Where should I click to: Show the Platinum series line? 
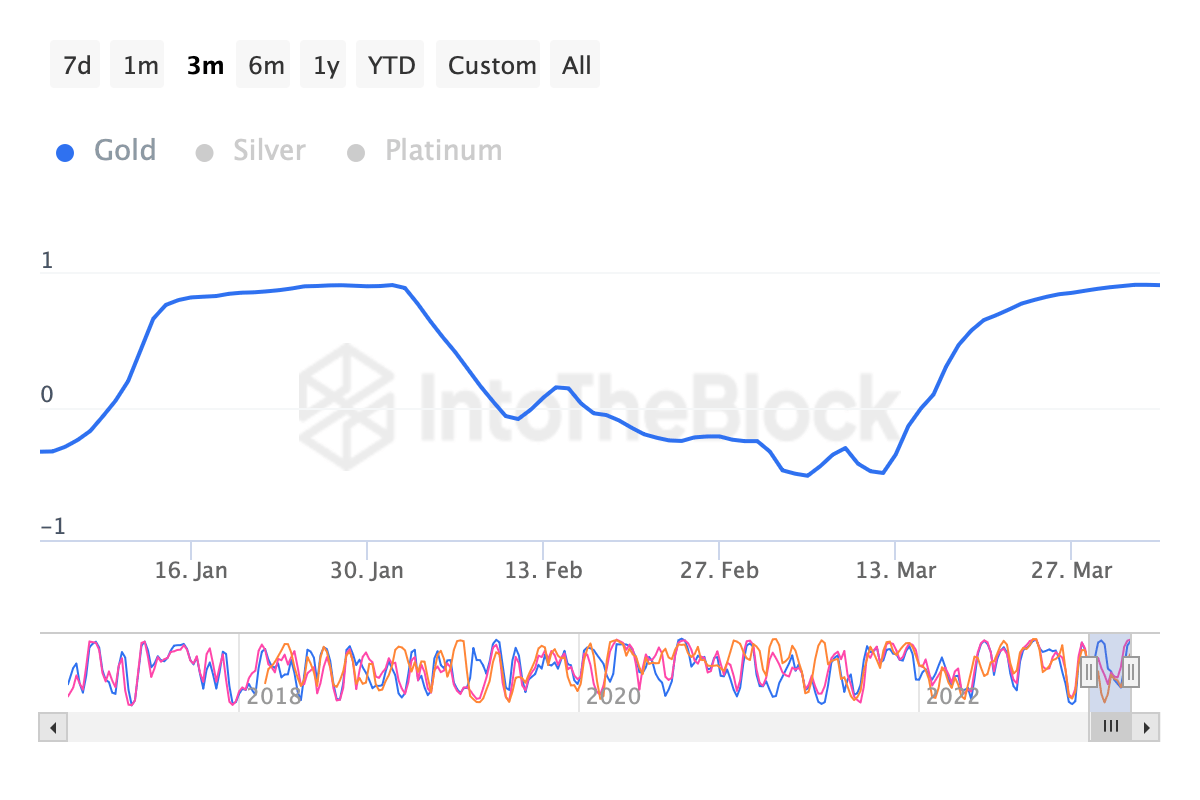443,150
